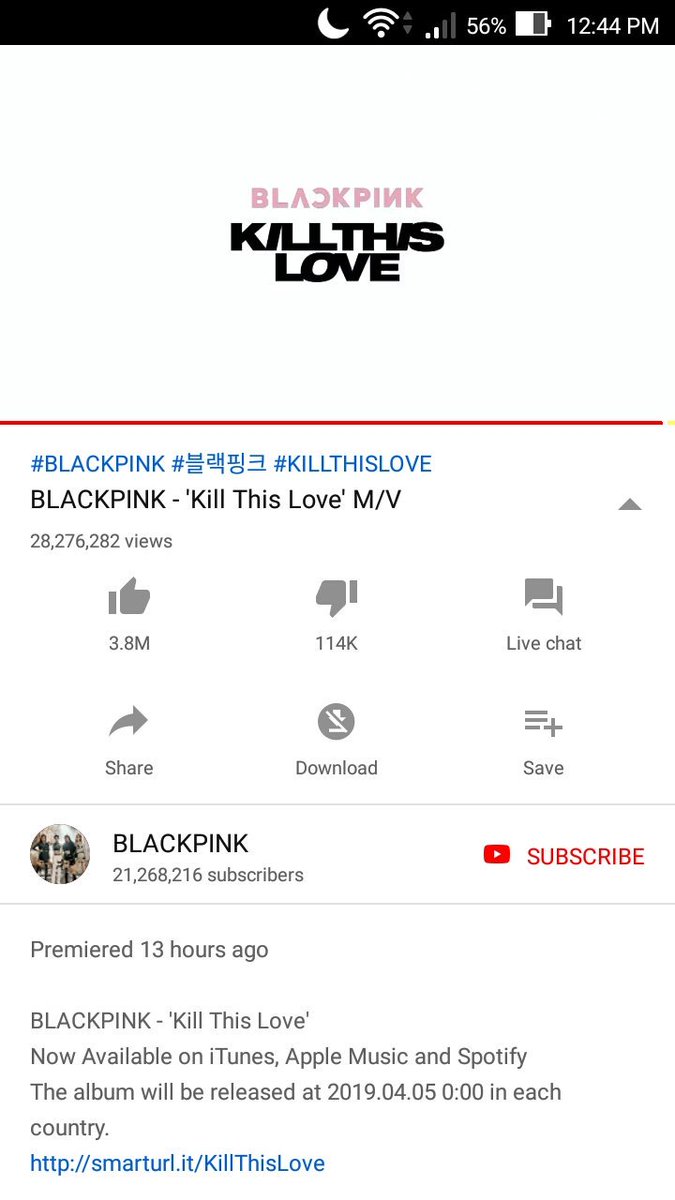The image size is (675, 1200).
Task: Collapse the video description with the arrow
Action: click(x=629, y=504)
